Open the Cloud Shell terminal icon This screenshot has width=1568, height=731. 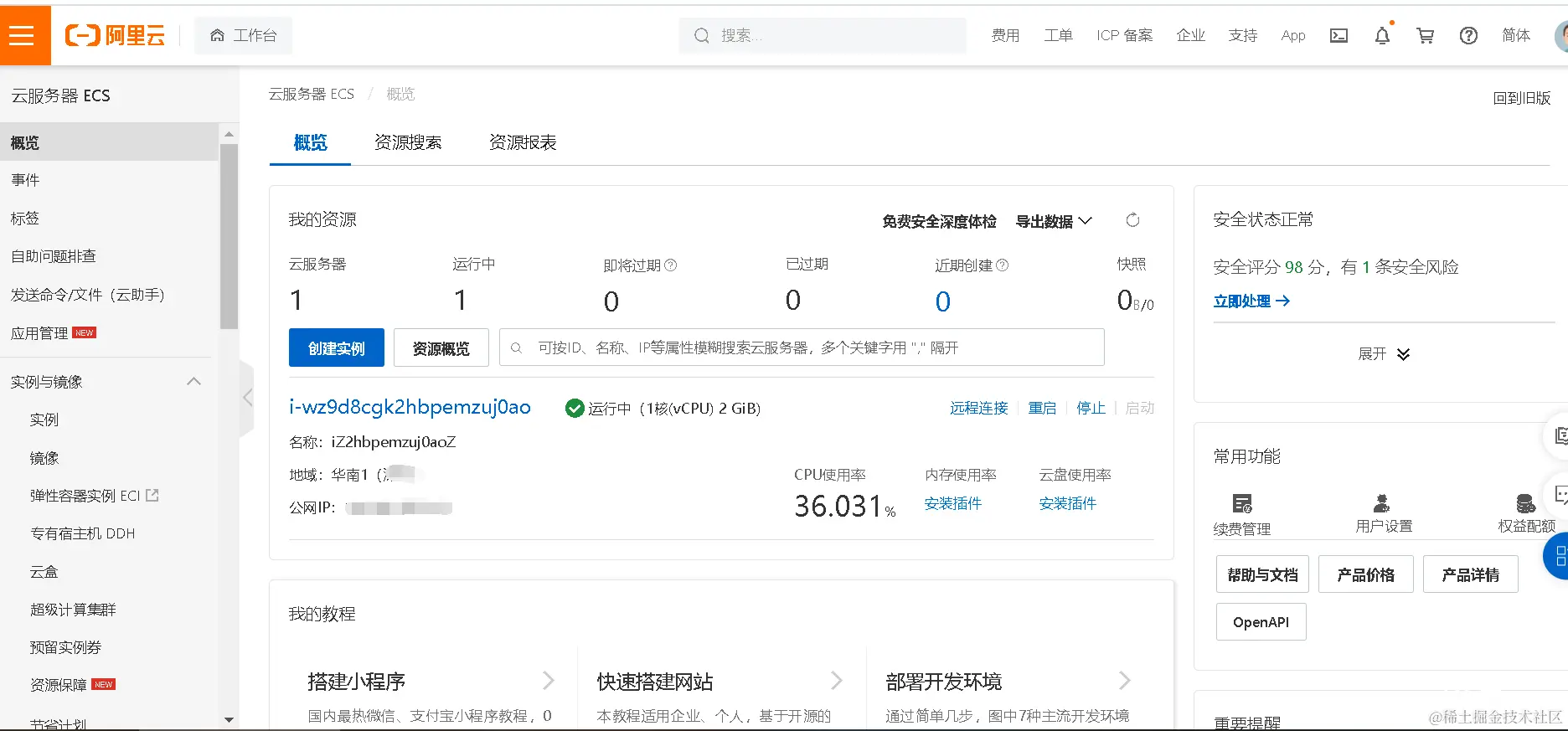tap(1338, 35)
